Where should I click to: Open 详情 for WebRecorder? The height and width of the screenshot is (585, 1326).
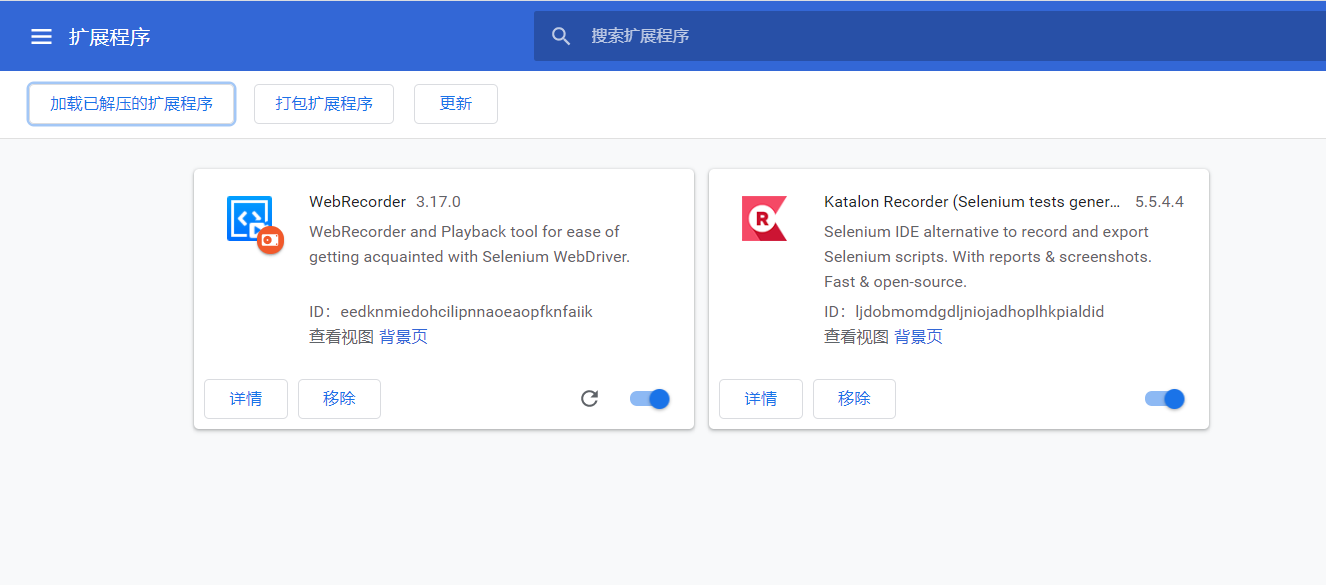[x=246, y=399]
